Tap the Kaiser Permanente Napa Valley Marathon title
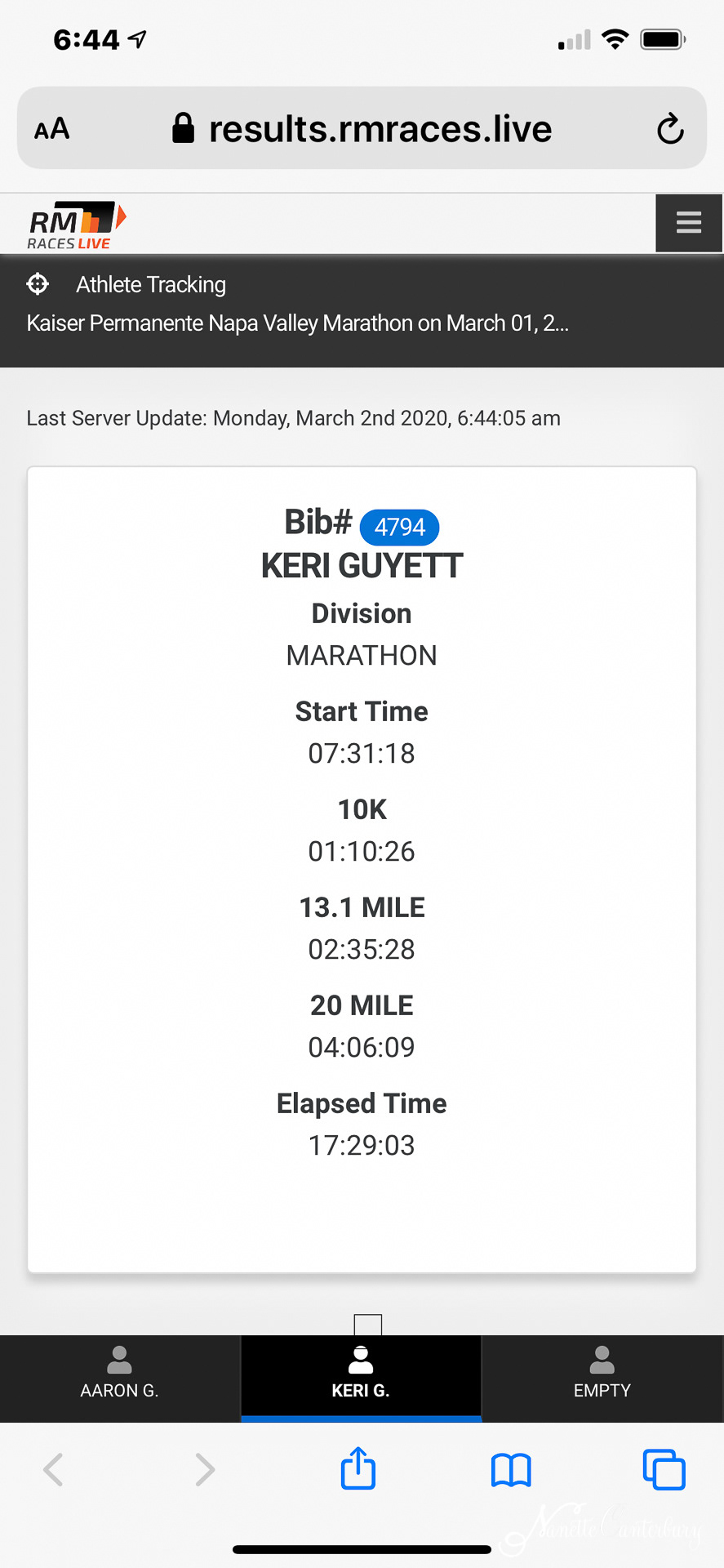Screen dimensions: 724x1568 point(297,323)
